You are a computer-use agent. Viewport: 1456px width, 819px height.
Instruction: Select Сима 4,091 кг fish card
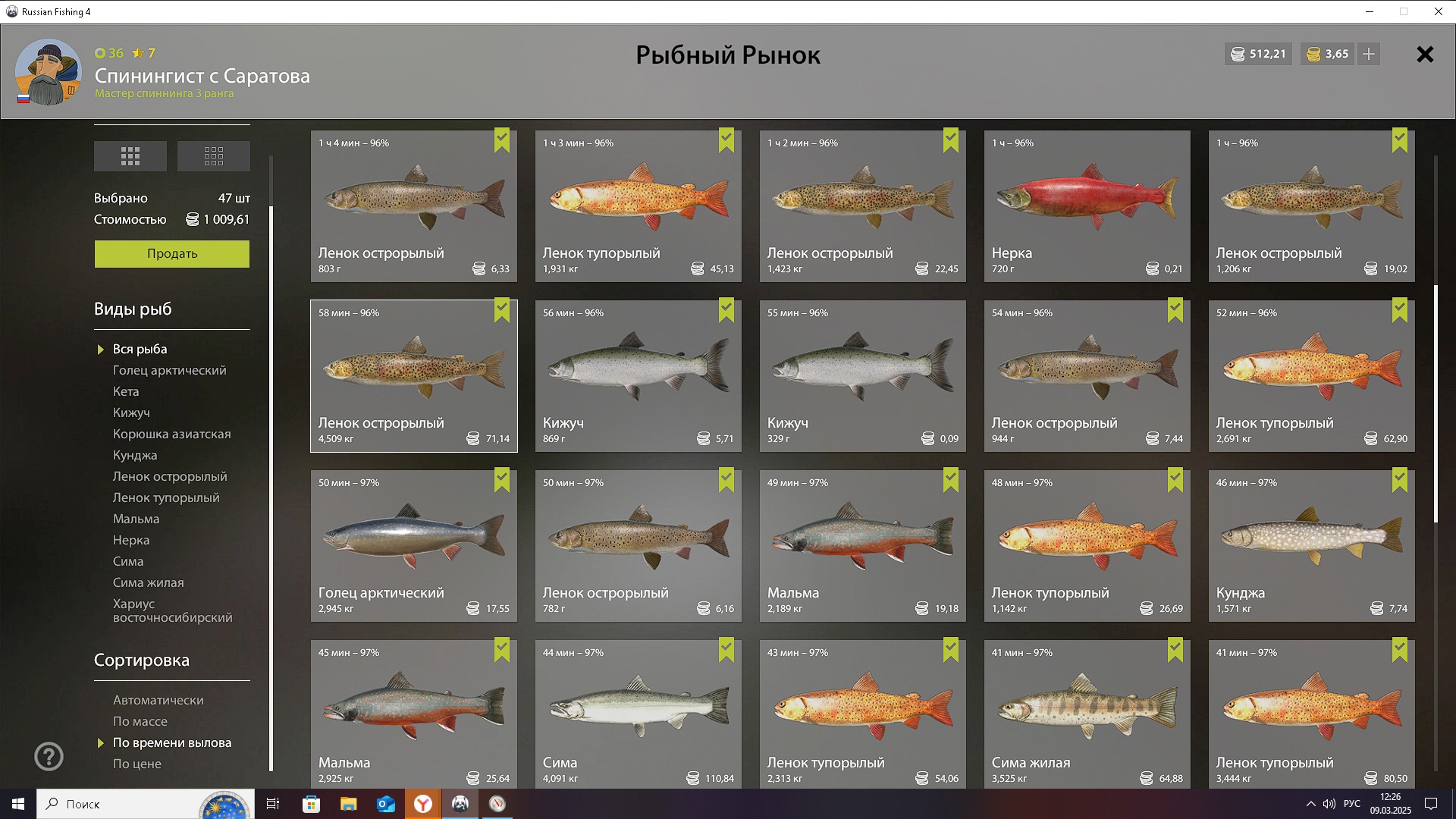[639, 714]
